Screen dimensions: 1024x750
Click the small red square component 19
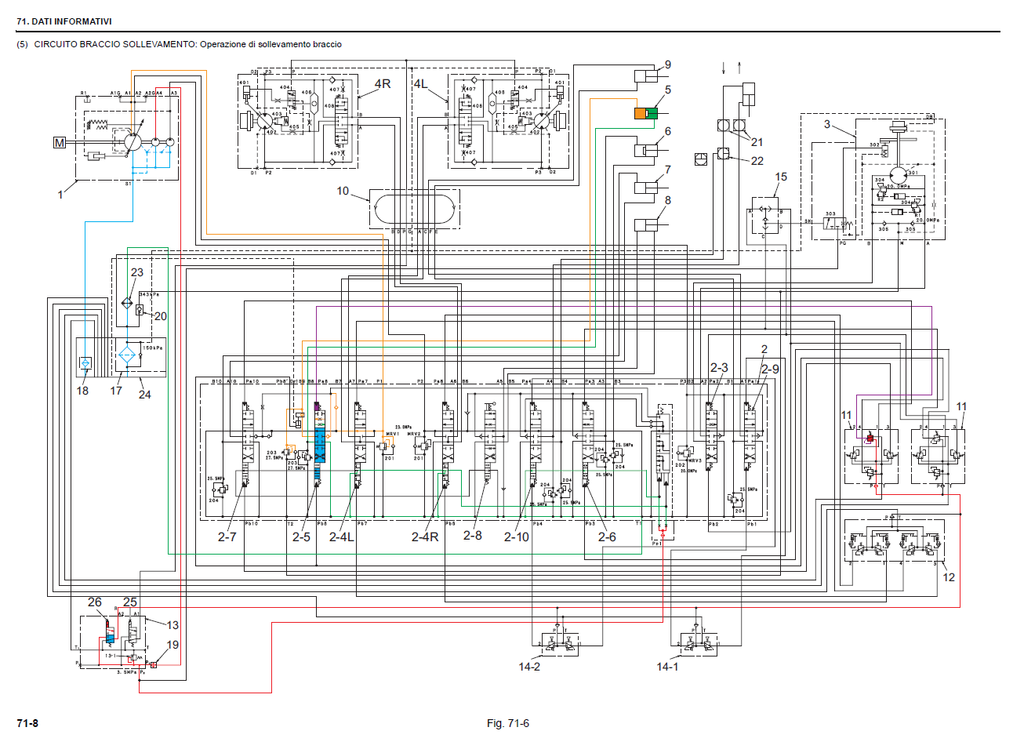[x=153, y=664]
